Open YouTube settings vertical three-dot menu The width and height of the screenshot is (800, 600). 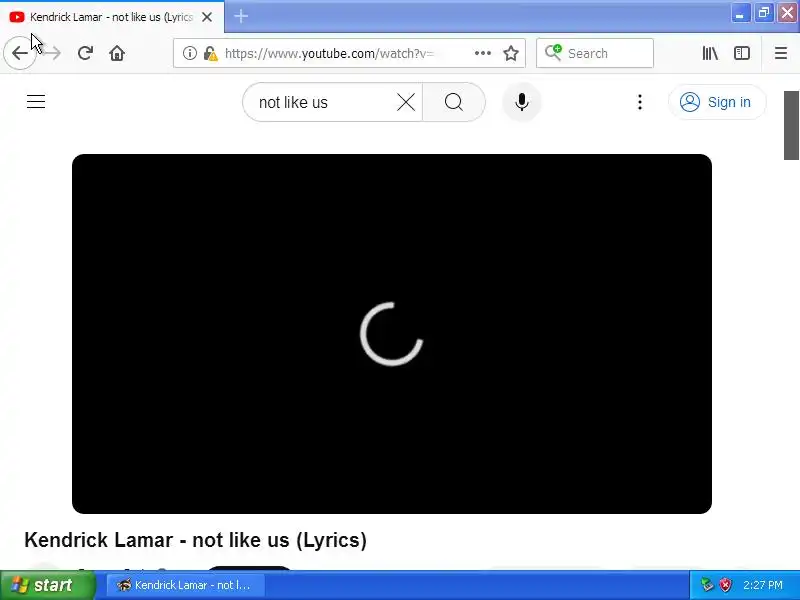[x=640, y=102]
